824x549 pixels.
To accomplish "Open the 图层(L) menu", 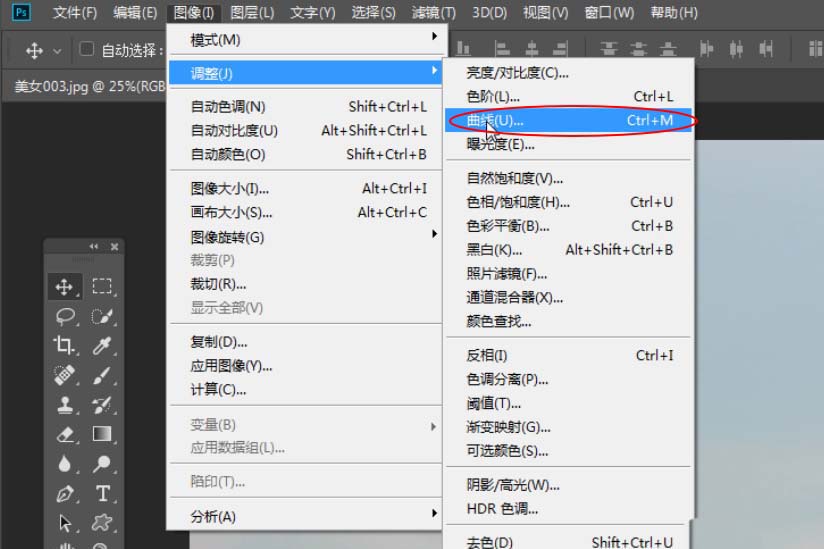I will click(252, 12).
